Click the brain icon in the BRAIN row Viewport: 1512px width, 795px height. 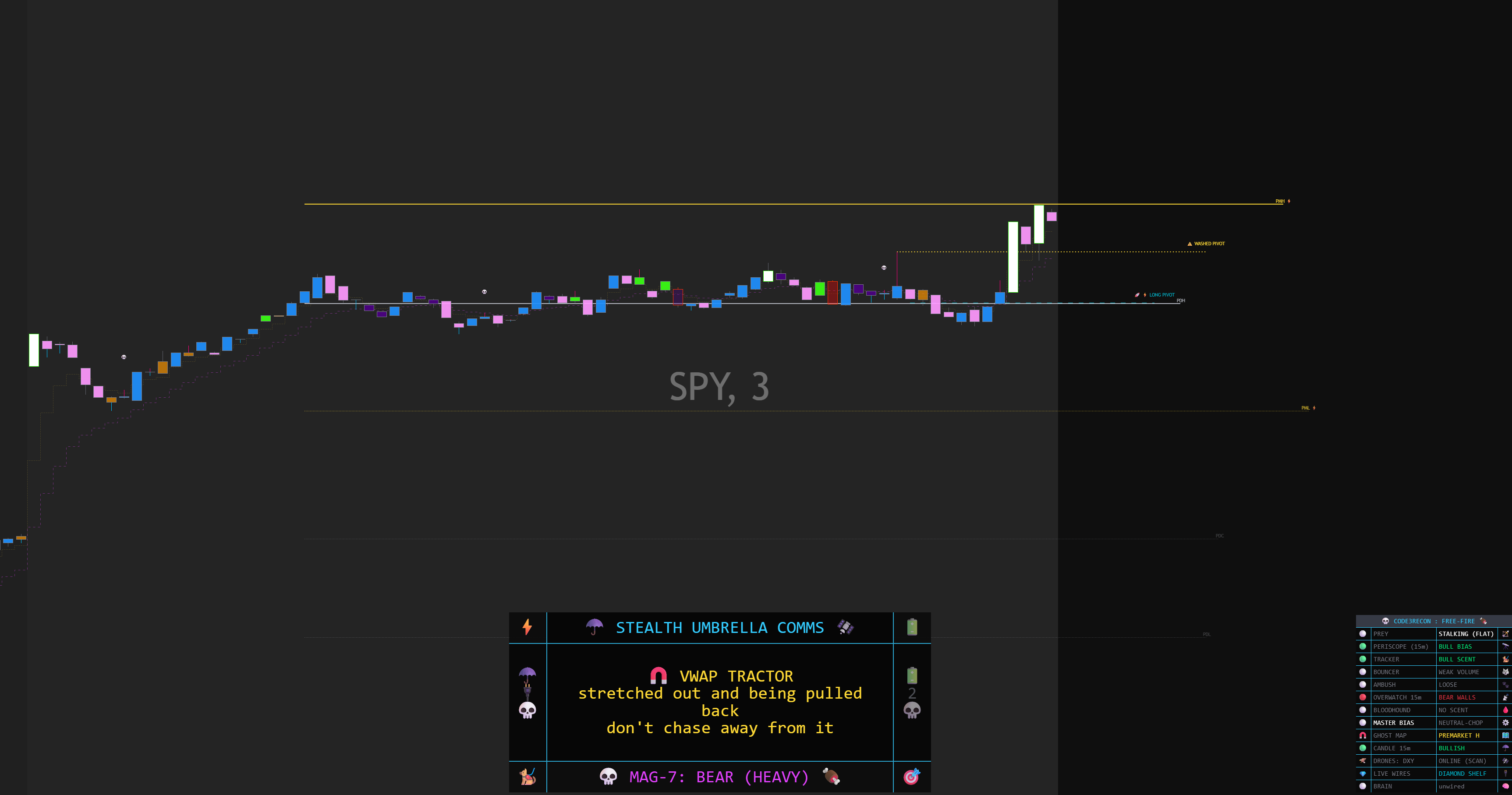[1505, 786]
